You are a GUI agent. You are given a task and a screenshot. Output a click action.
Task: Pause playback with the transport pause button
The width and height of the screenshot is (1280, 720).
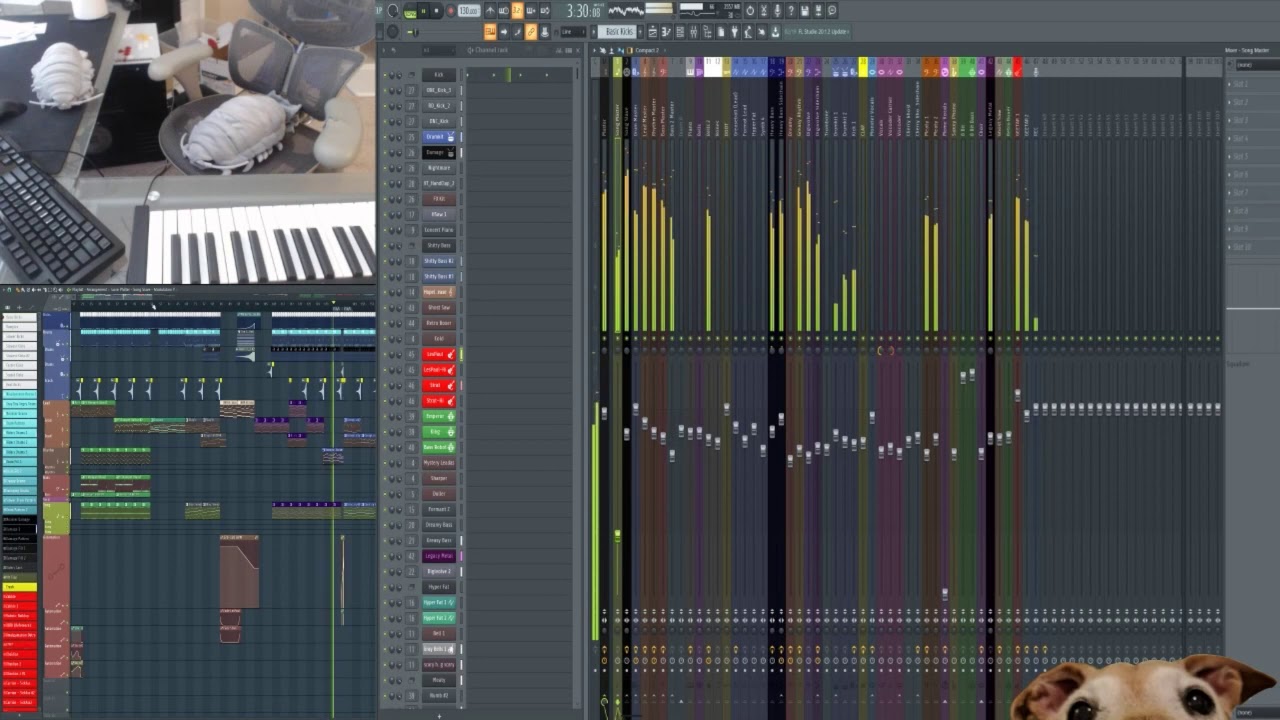pyautogui.click(x=423, y=11)
